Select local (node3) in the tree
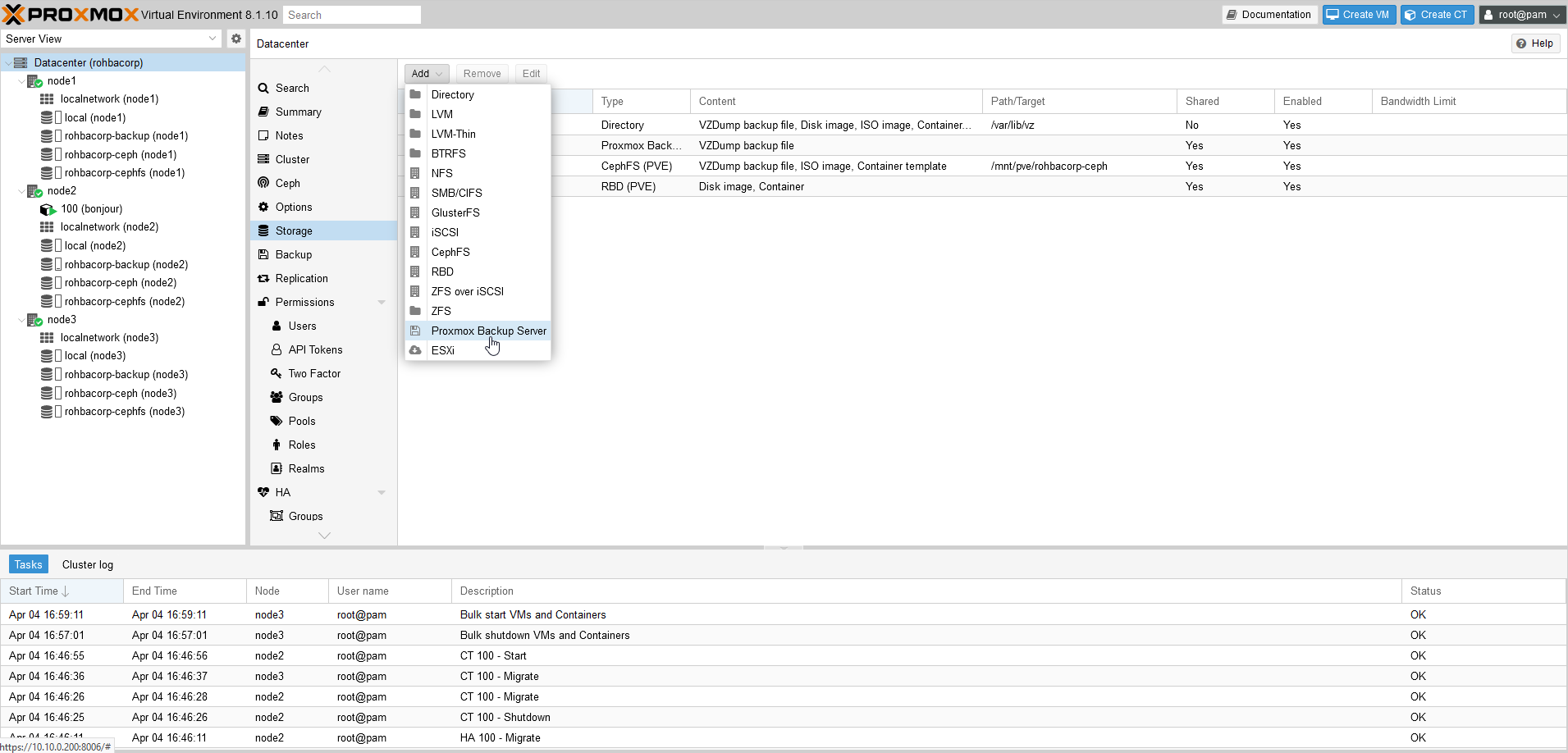Image resolution: width=1568 pixels, height=753 pixels. pyautogui.click(x=95, y=356)
